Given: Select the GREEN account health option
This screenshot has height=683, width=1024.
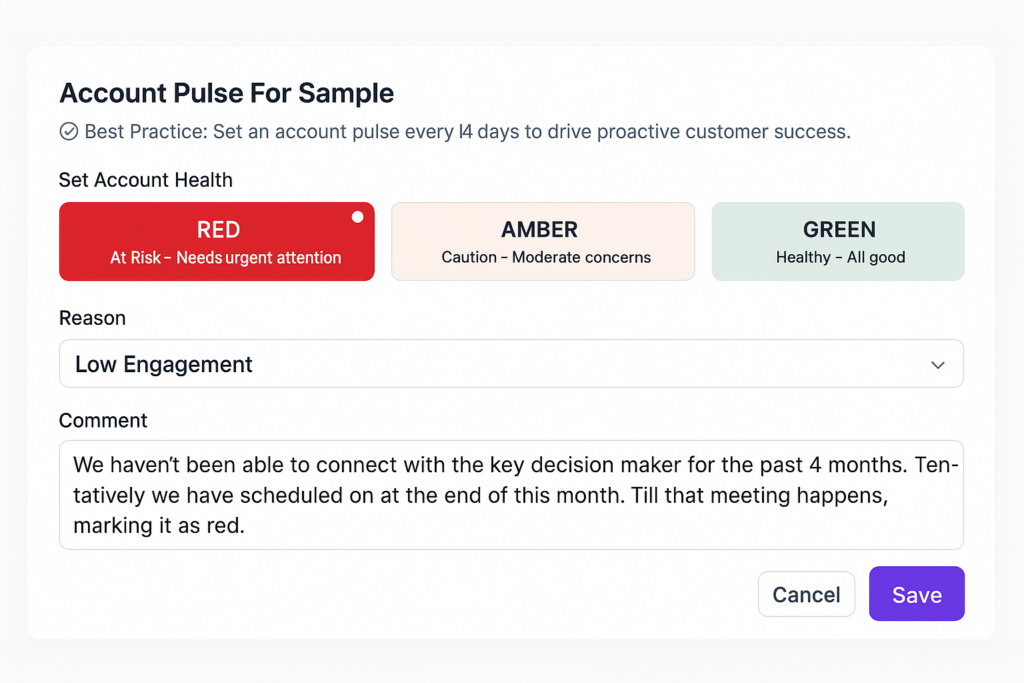Looking at the screenshot, I should [838, 242].
